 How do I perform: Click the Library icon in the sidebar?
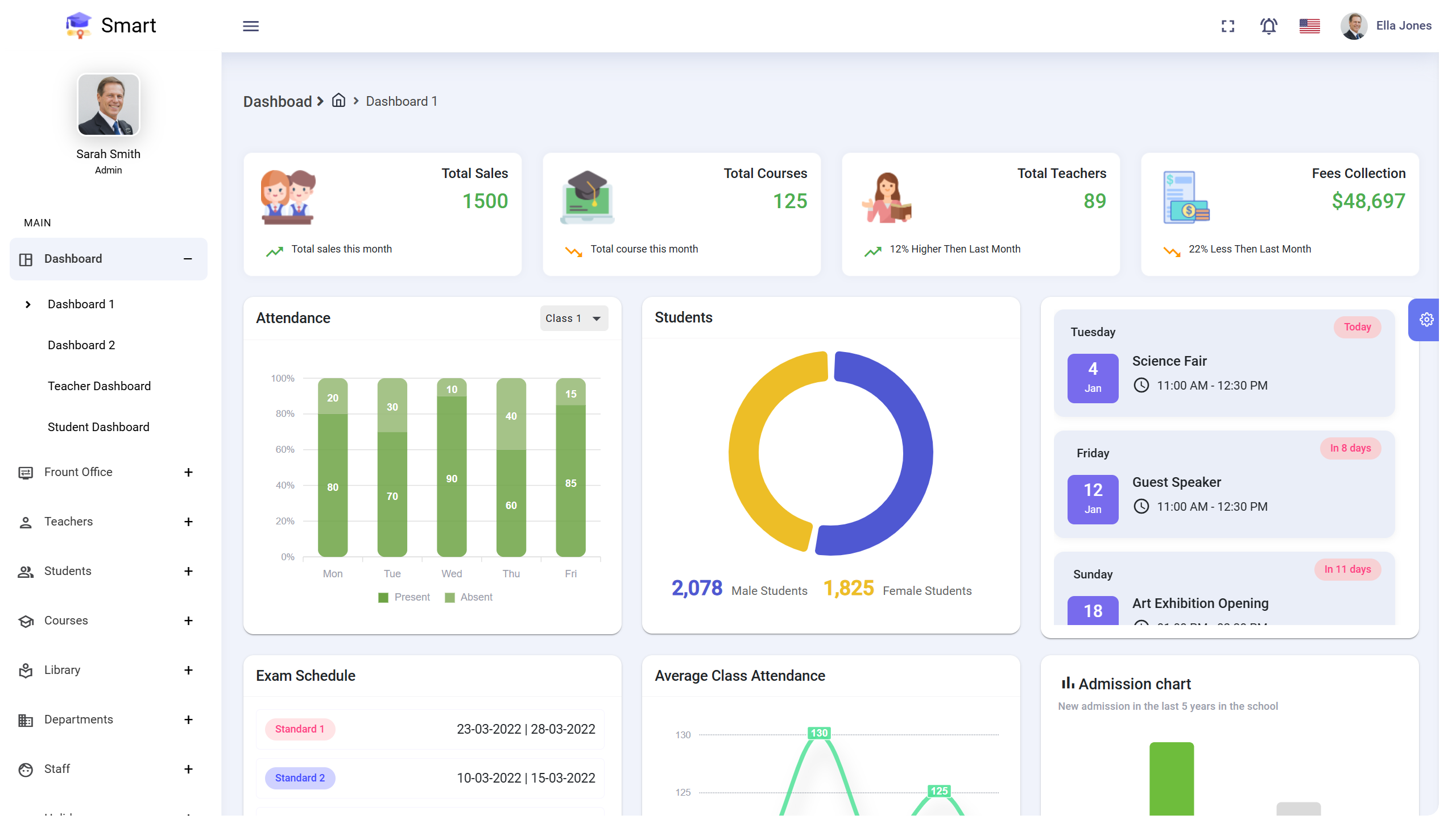[x=26, y=670]
